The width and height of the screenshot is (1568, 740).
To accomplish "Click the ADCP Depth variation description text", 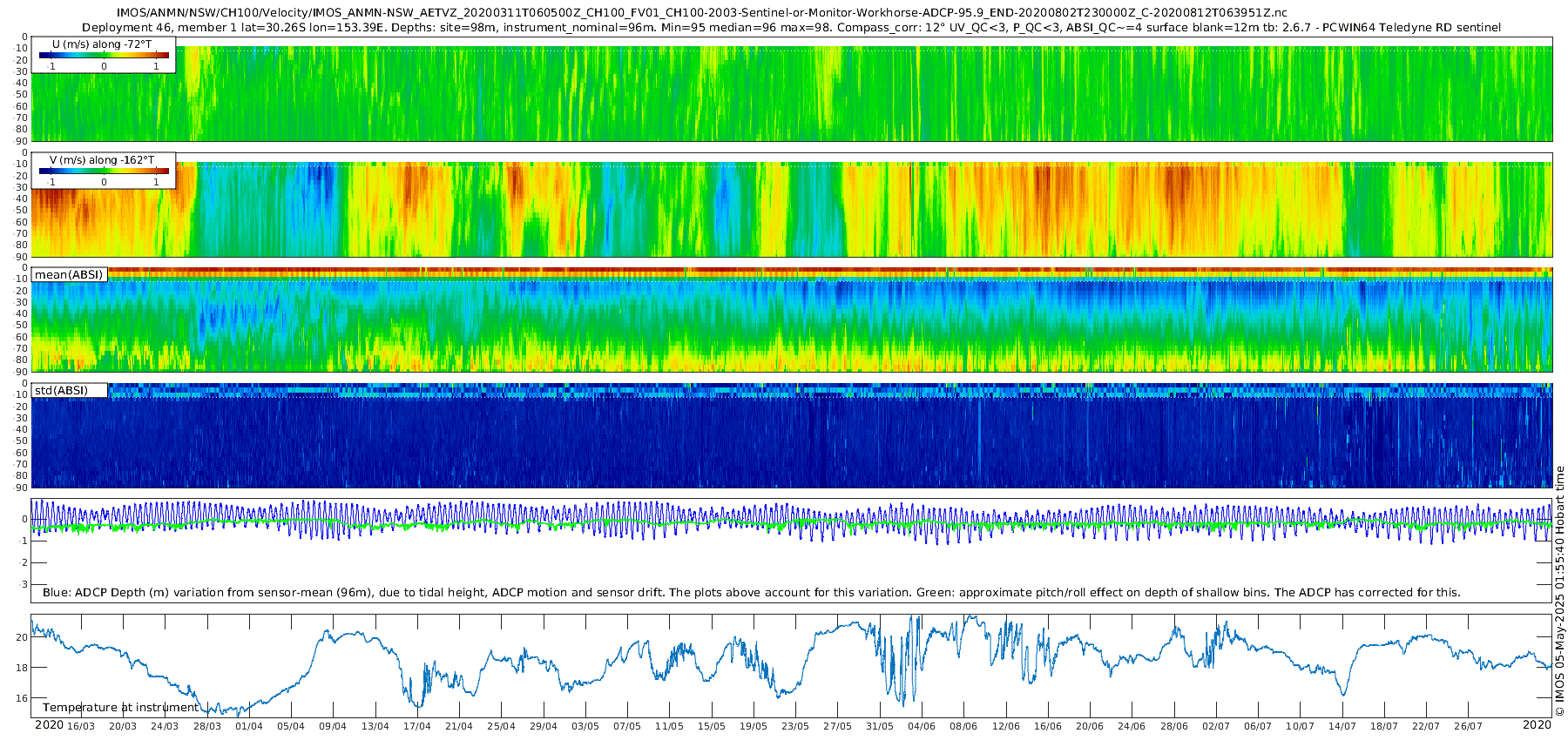I will (x=752, y=592).
